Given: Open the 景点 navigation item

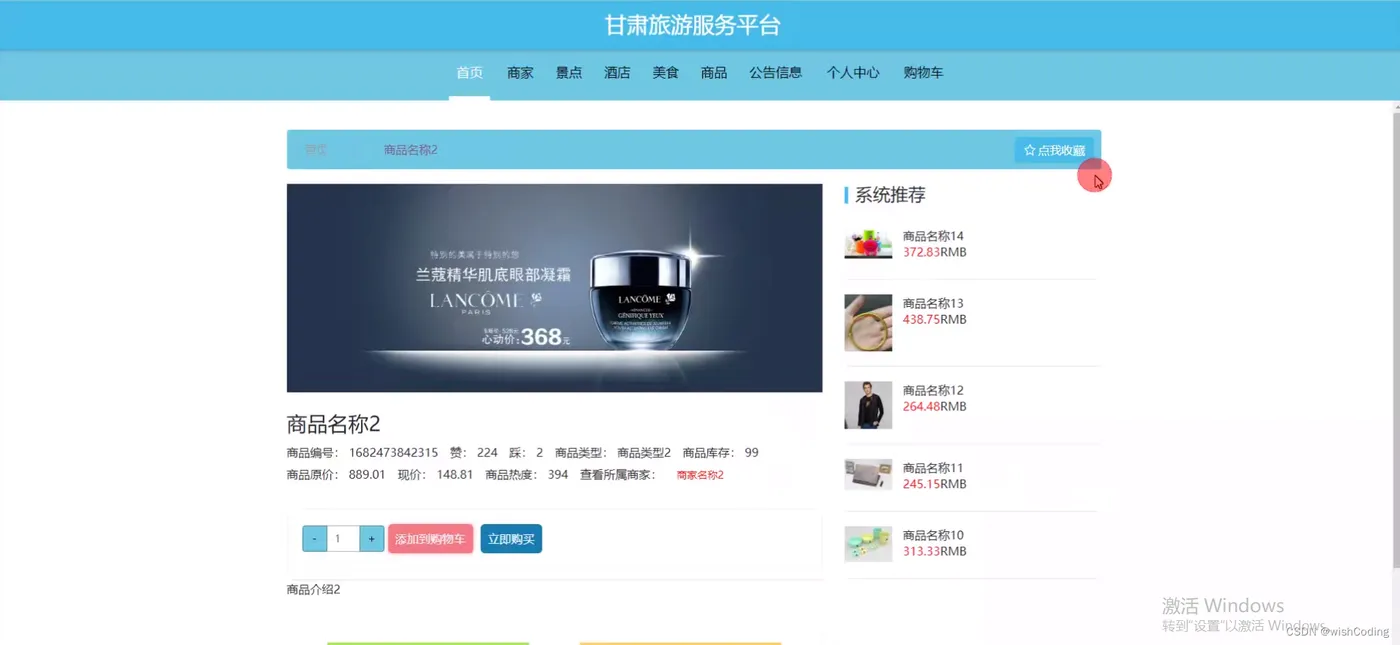Looking at the screenshot, I should 569,73.
